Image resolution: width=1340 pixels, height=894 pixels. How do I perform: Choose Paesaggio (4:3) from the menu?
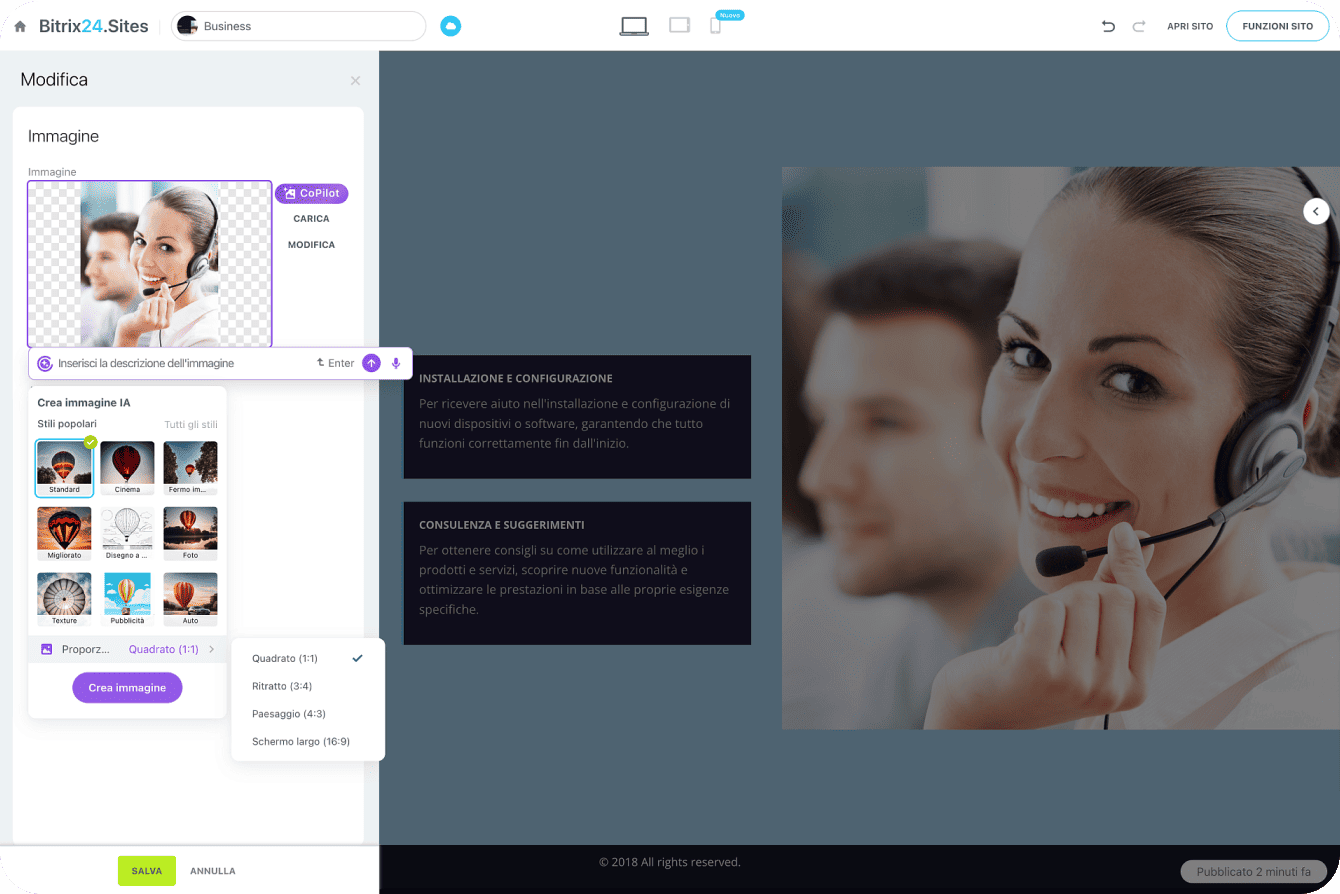coord(289,714)
